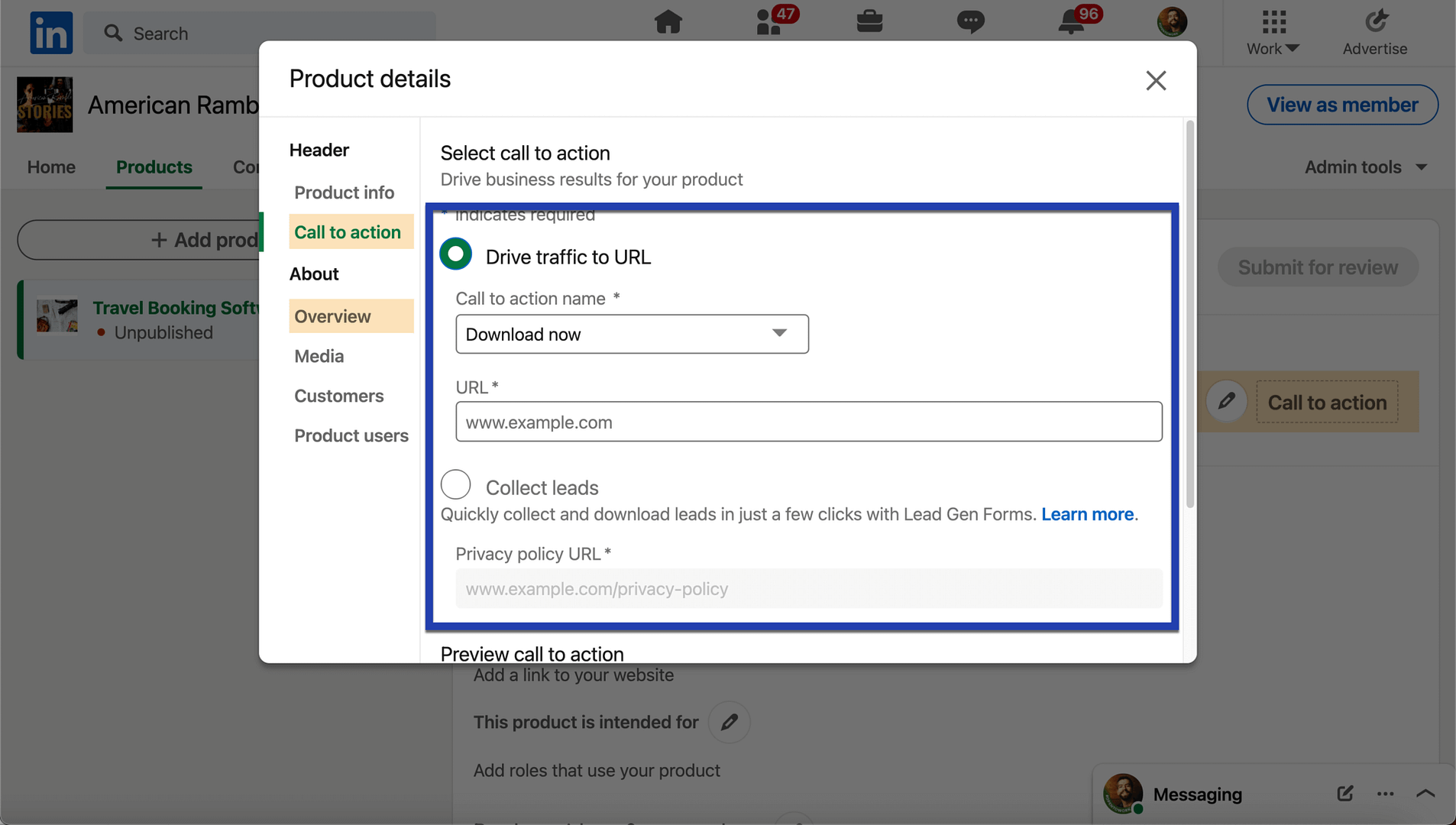The height and width of the screenshot is (825, 1456).
Task: Click the pencil icon next to Call to action
Action: point(1227,401)
